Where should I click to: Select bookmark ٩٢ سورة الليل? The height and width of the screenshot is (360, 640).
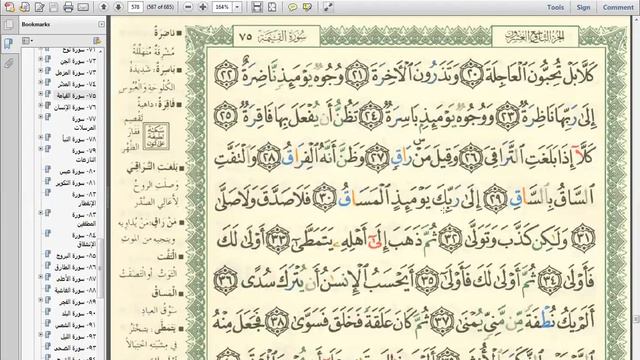click(x=78, y=337)
